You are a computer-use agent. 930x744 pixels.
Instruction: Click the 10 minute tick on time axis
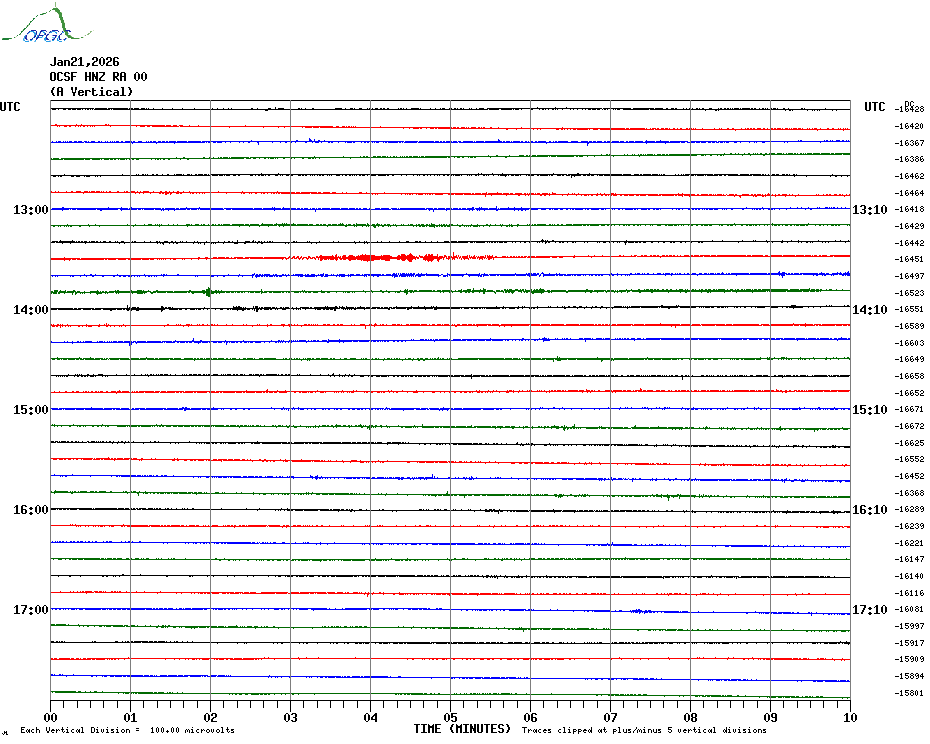(850, 717)
